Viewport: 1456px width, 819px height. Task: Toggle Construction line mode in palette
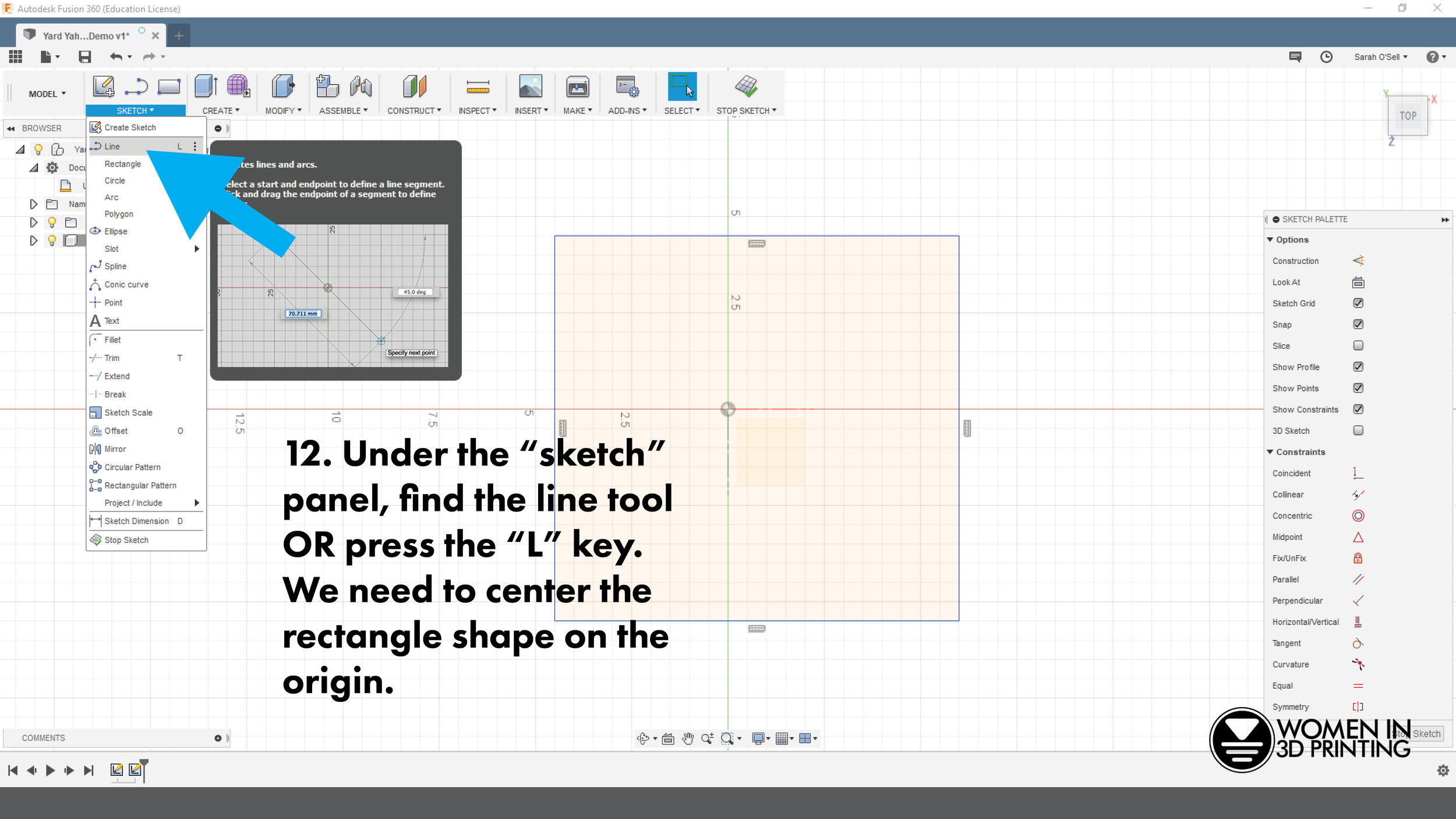[1358, 261]
